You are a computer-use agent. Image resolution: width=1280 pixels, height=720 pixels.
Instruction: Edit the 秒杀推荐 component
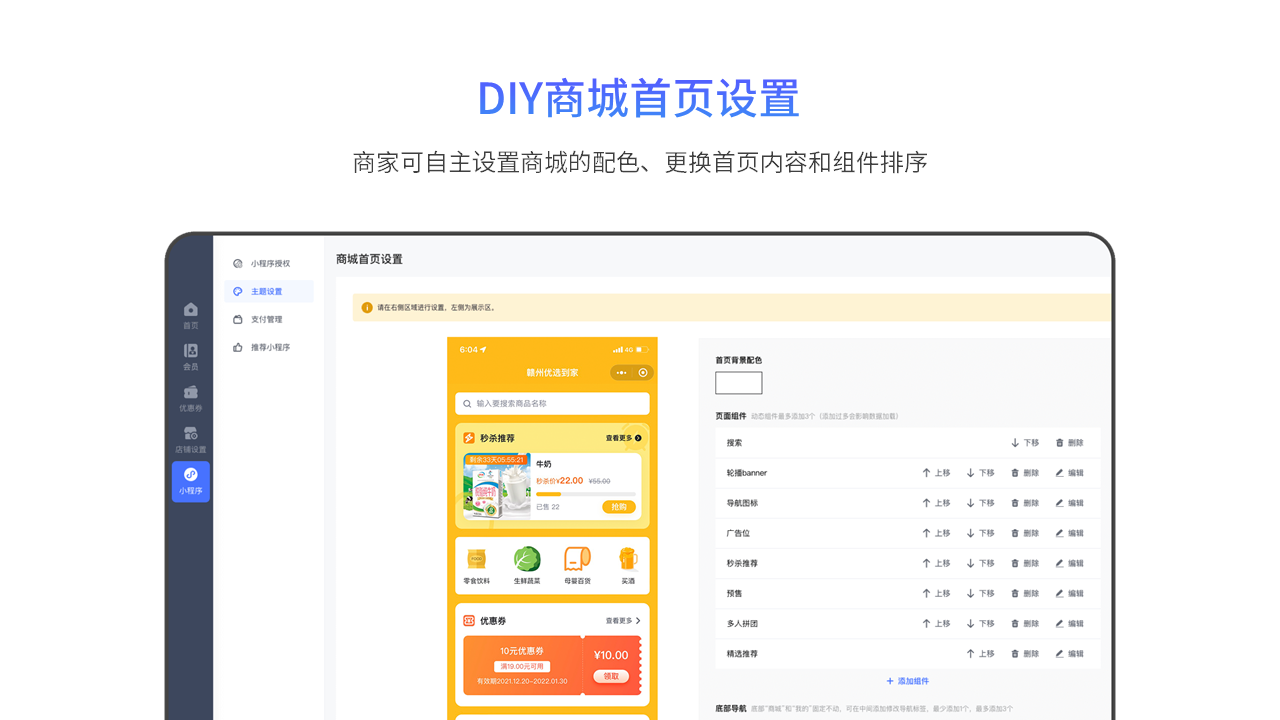pos(1069,563)
